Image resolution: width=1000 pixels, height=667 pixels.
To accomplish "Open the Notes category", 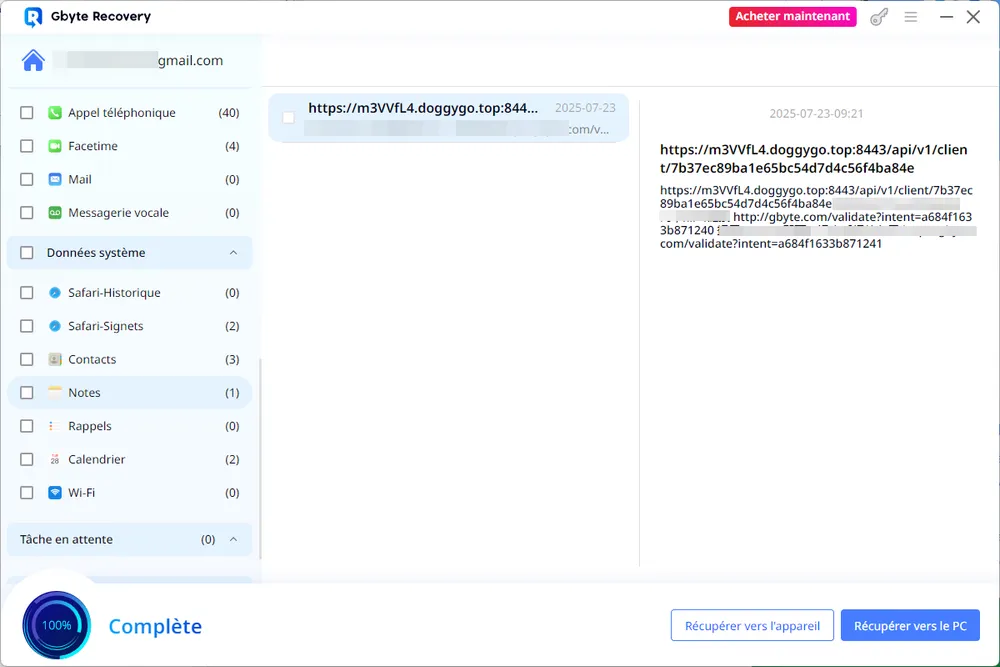I will pos(84,393).
